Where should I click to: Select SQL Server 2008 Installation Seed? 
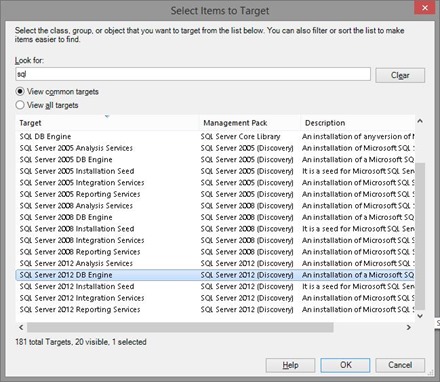click(215, 229)
